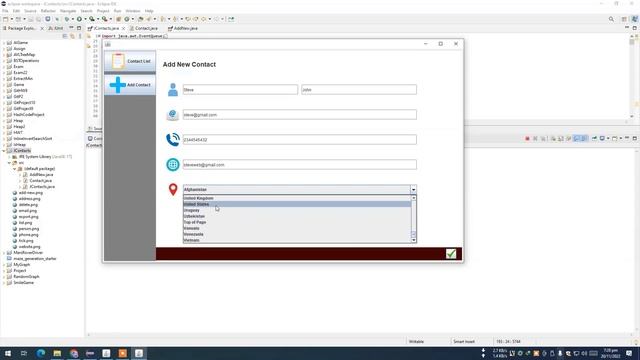Viewport: 640px width, 360px height.
Task: Open the Contact List sidebar button
Action: [130, 61]
